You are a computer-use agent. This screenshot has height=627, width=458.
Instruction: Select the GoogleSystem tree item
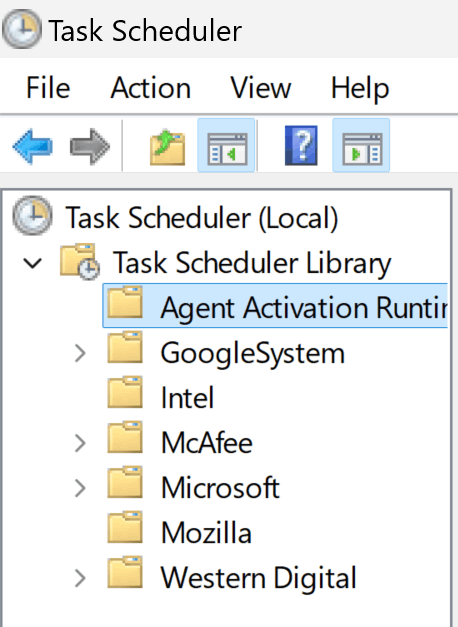253,353
